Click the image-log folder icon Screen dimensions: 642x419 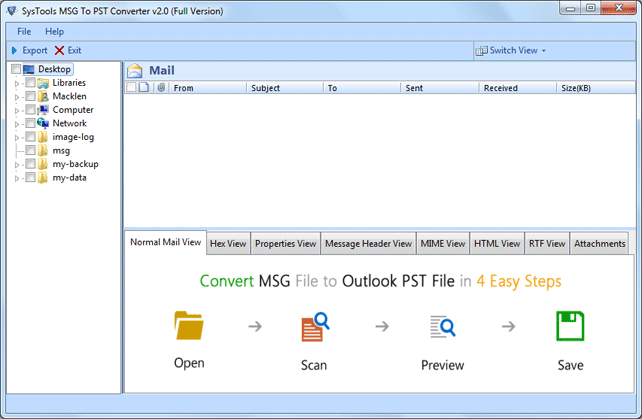(43, 137)
